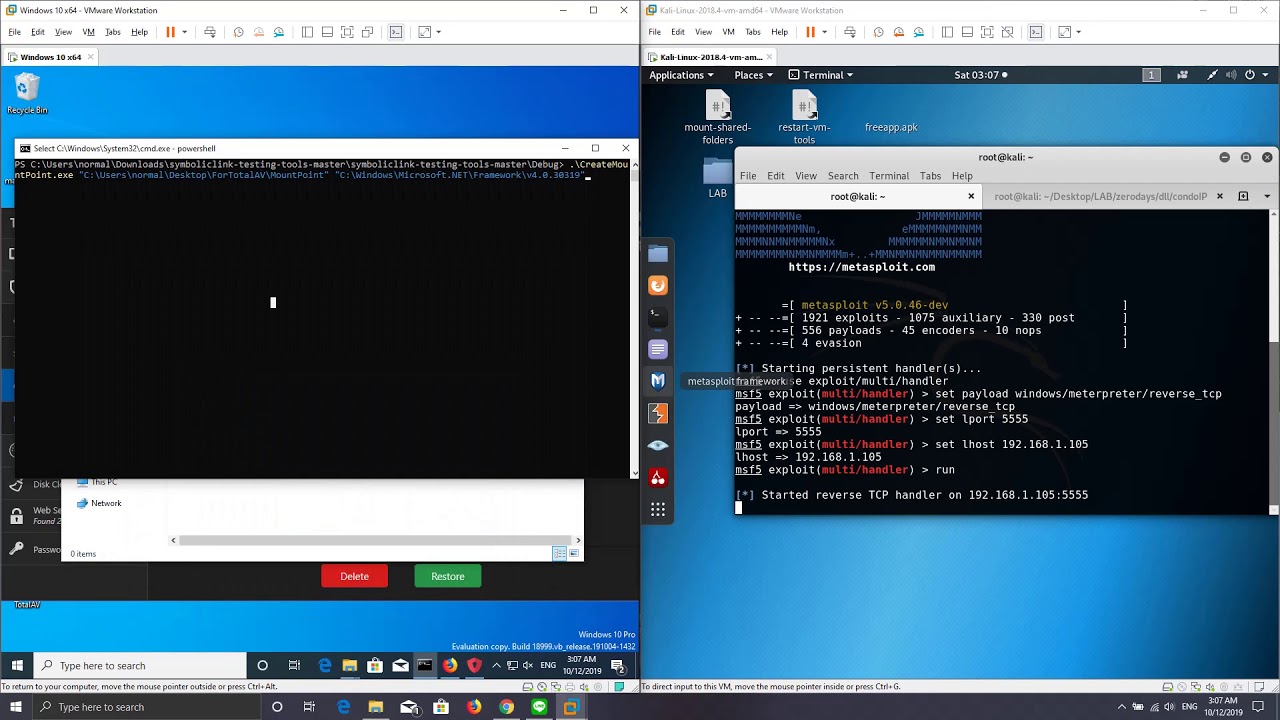1280x720 pixels.
Task: Revert the Windows 10 VM to a snapshot
Action: coord(259,32)
